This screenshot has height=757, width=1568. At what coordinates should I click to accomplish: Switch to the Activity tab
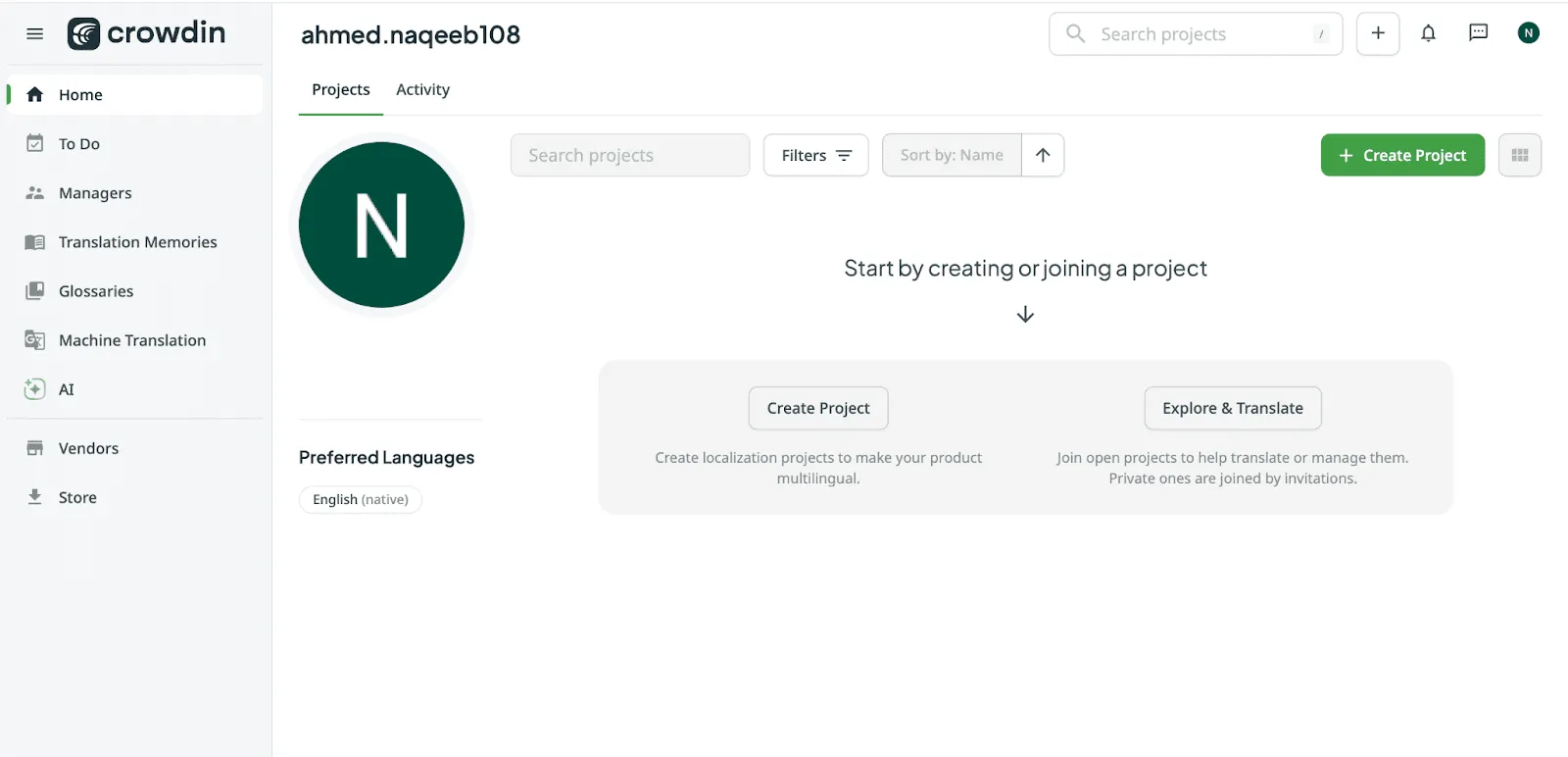[x=422, y=89]
